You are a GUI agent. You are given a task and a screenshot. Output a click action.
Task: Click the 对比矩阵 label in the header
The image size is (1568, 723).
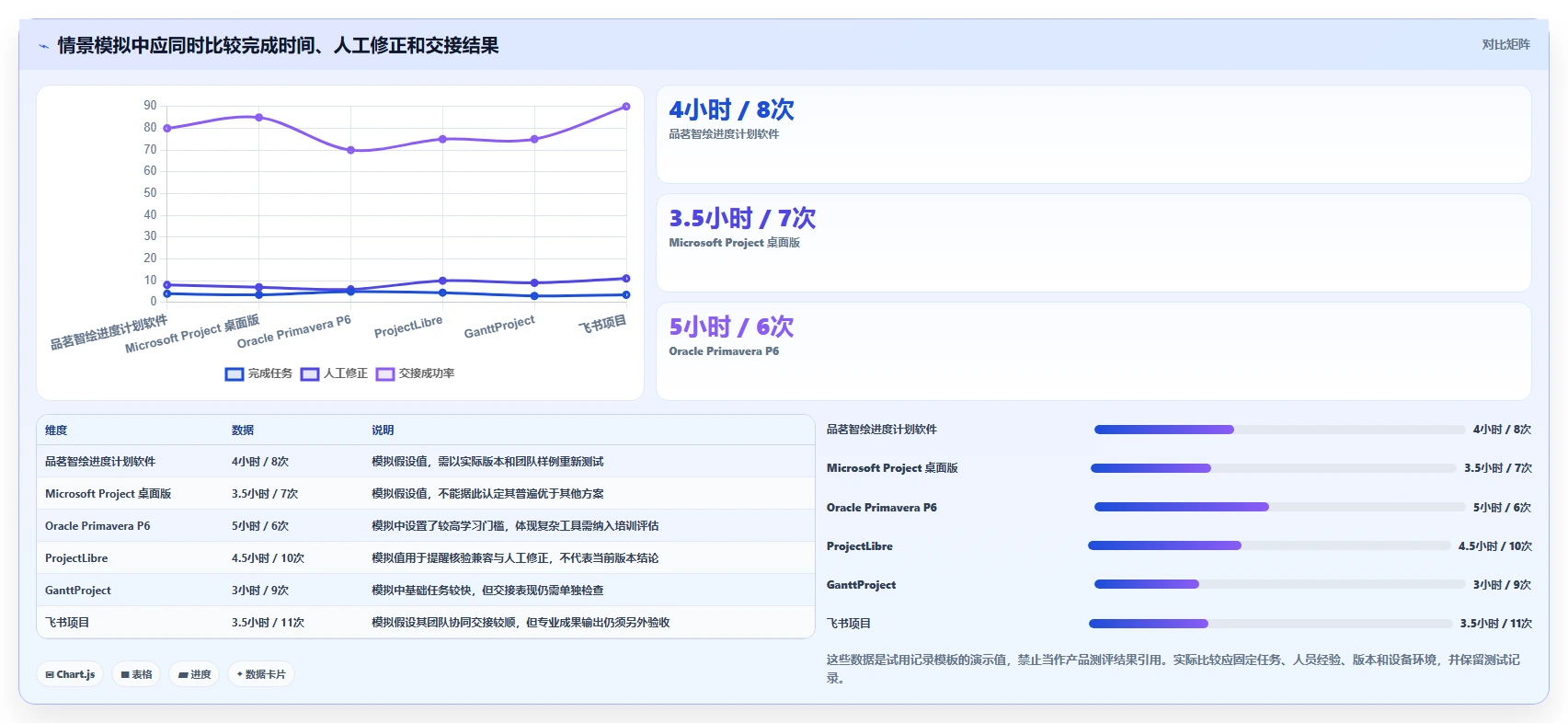click(1505, 44)
